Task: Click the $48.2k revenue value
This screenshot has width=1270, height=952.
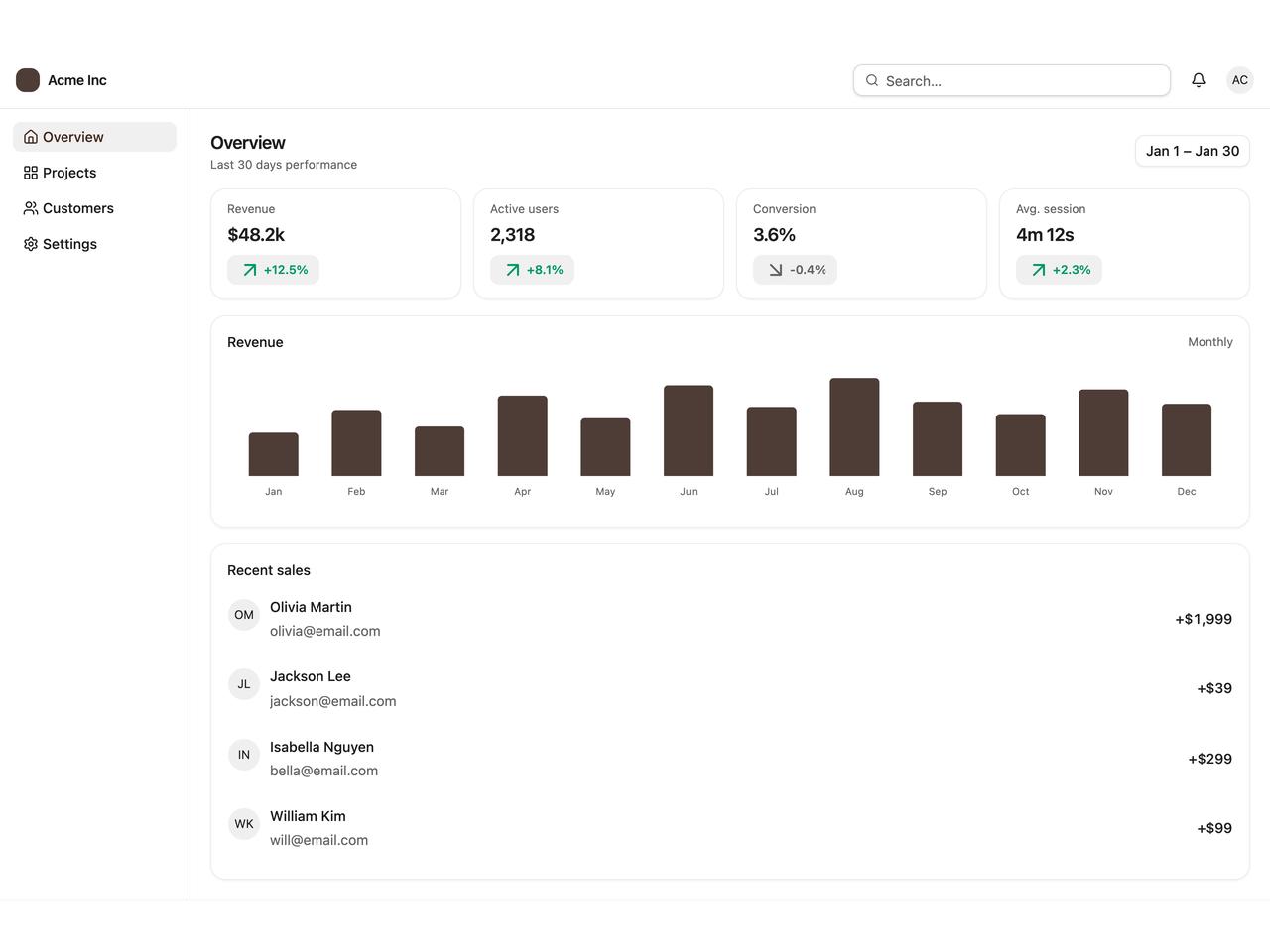Action: pyautogui.click(x=256, y=235)
